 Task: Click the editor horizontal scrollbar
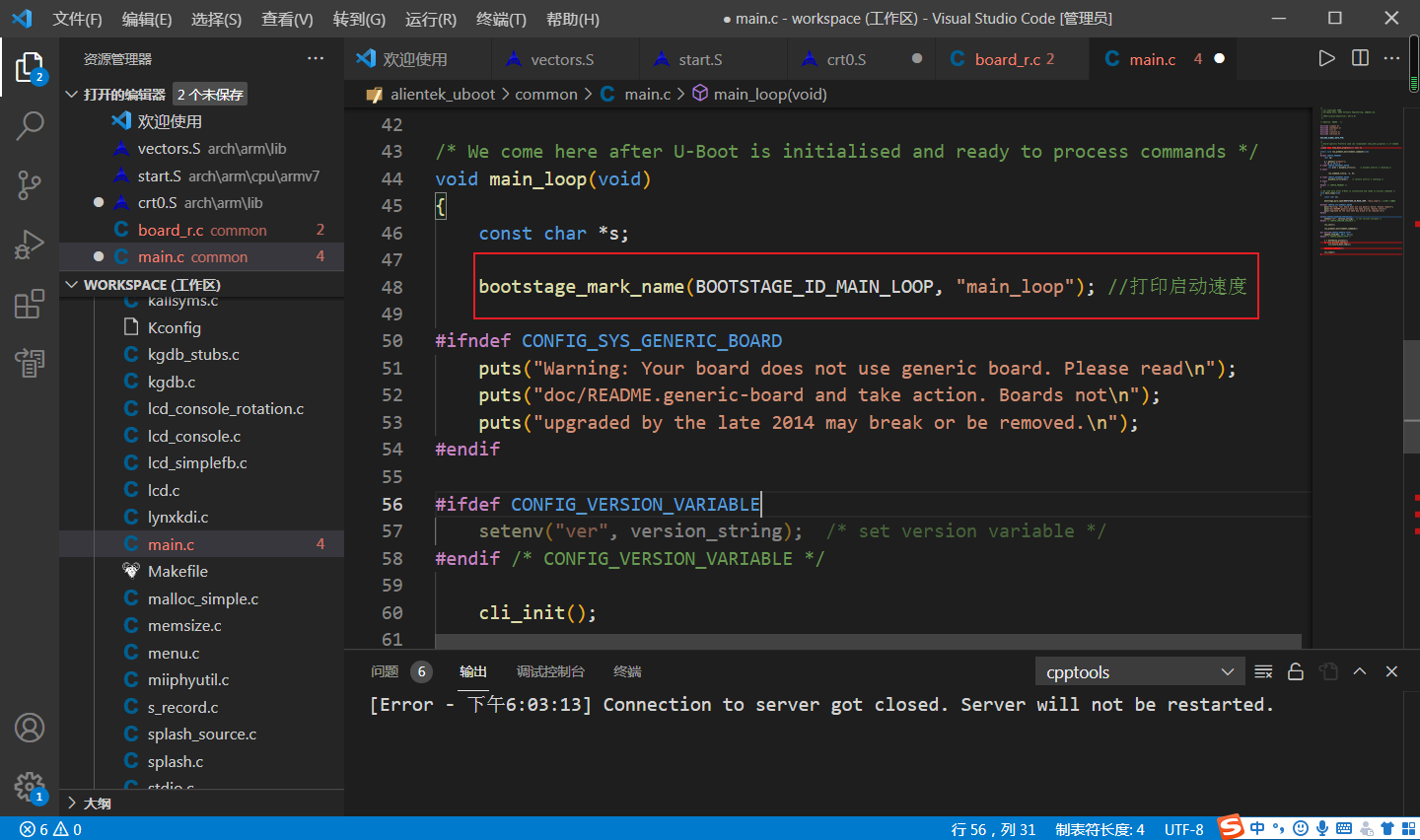[x=868, y=641]
